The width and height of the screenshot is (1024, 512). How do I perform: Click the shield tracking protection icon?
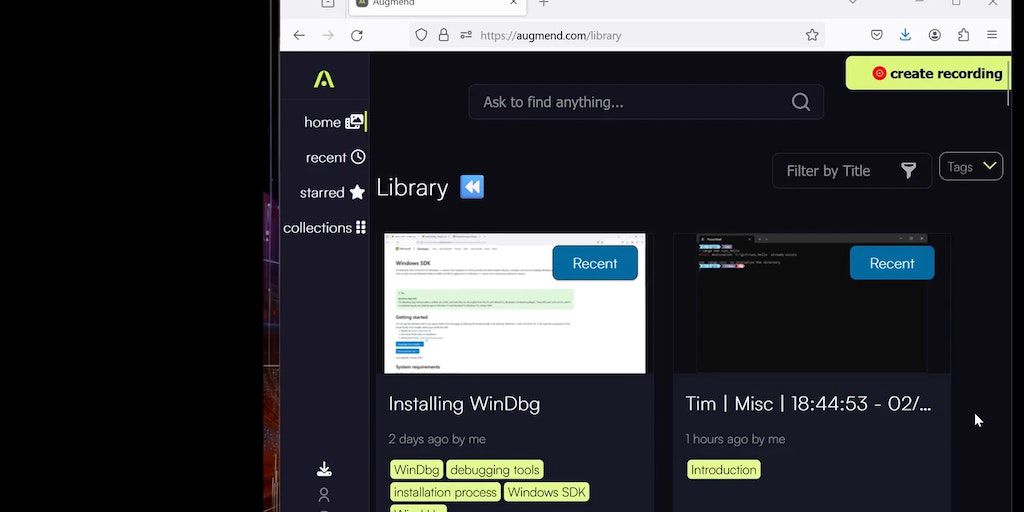coord(421,35)
